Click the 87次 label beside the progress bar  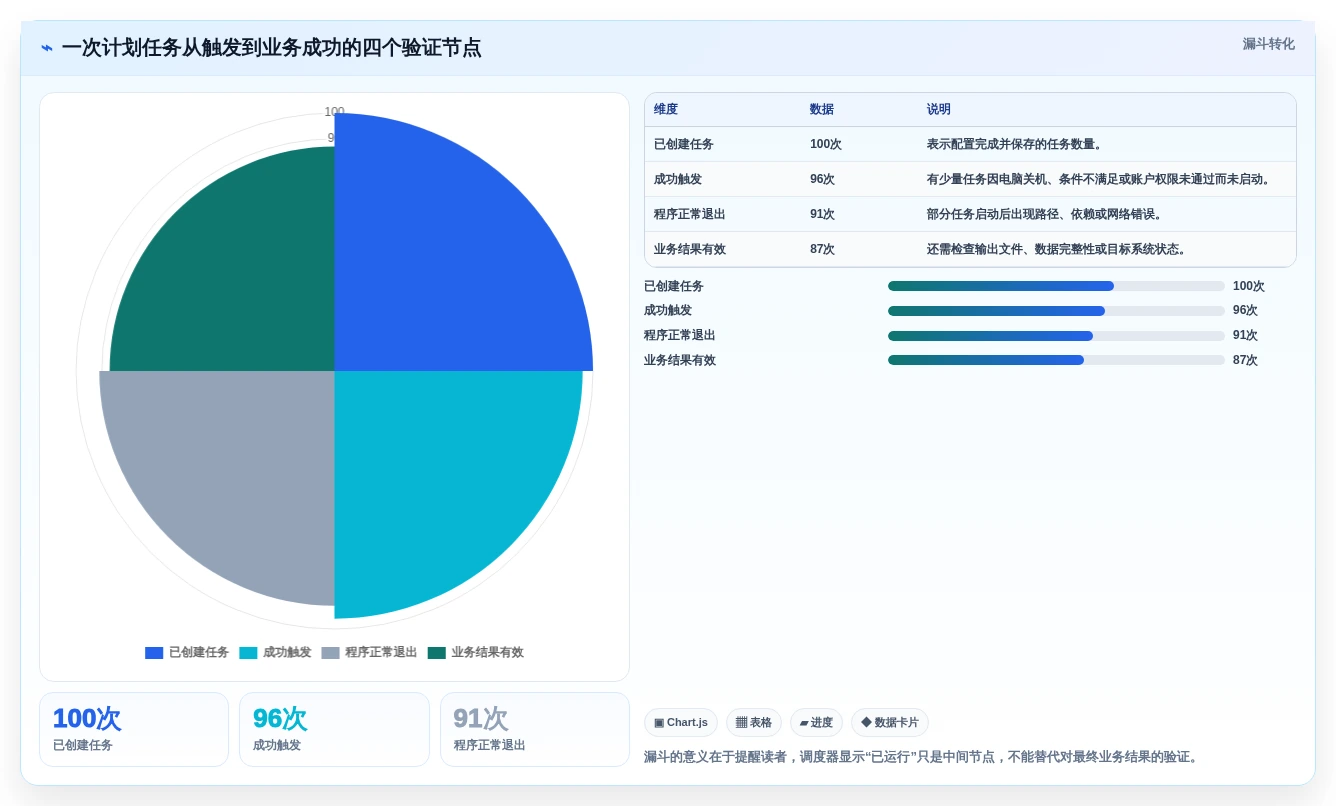click(1245, 360)
